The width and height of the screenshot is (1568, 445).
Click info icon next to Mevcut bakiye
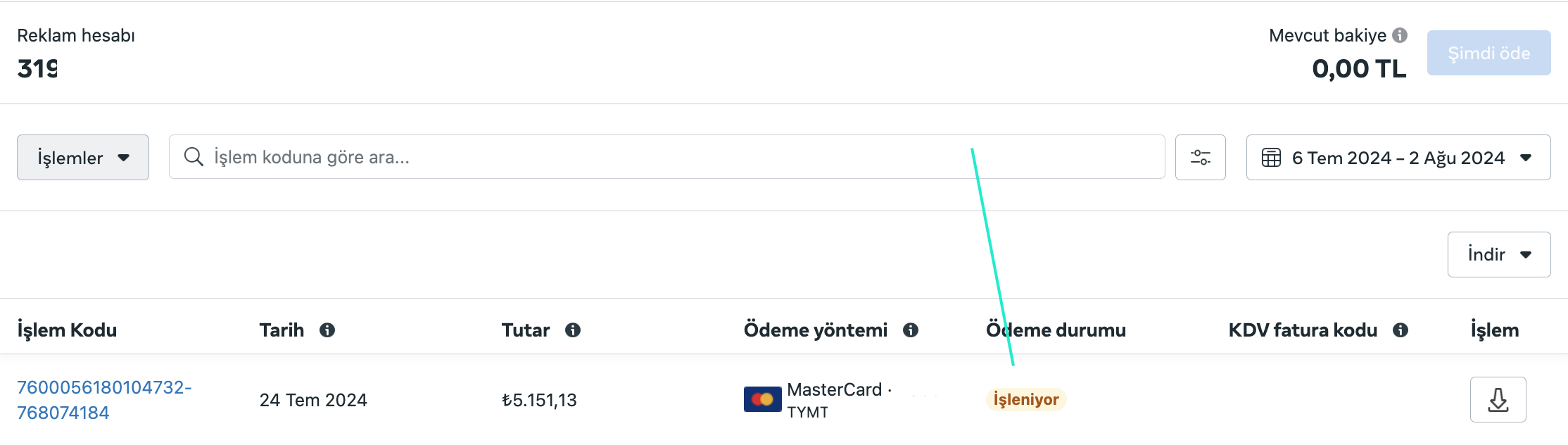1400,35
